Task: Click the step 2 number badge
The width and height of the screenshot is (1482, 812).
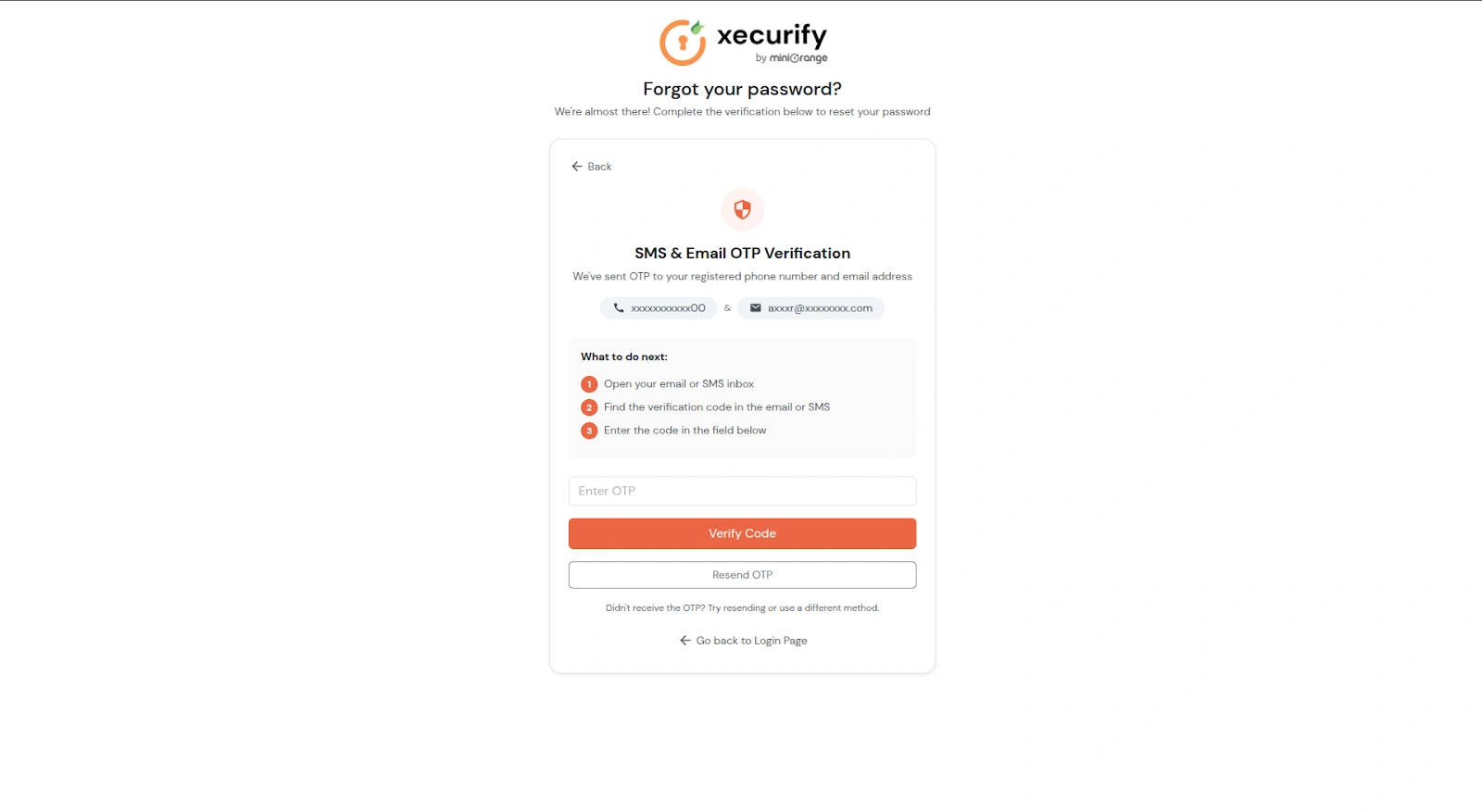Action: (589, 407)
